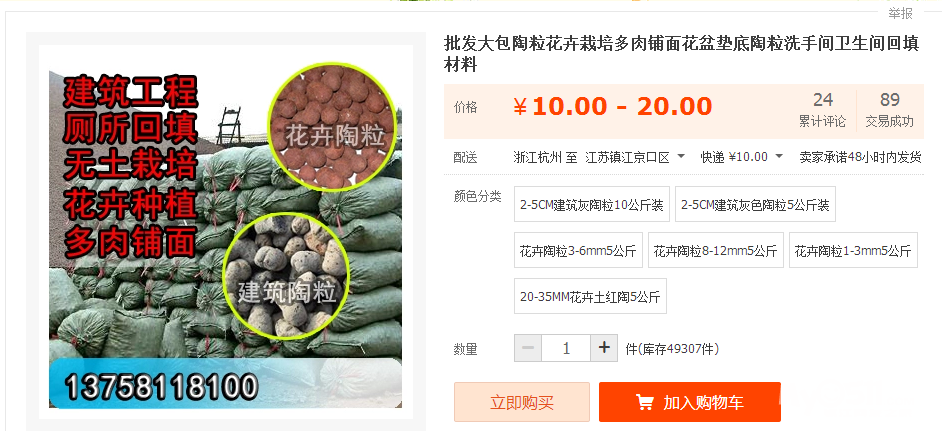Screen dimensions: 942x431
Task: Open the main product image
Action: pos(225,231)
